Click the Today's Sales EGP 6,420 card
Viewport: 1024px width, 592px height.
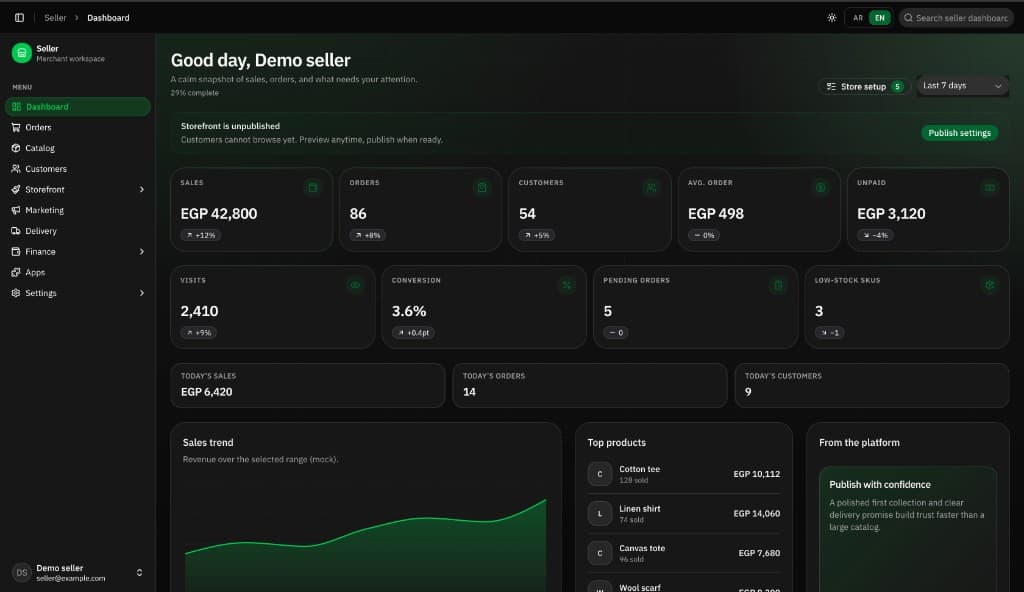coord(308,386)
